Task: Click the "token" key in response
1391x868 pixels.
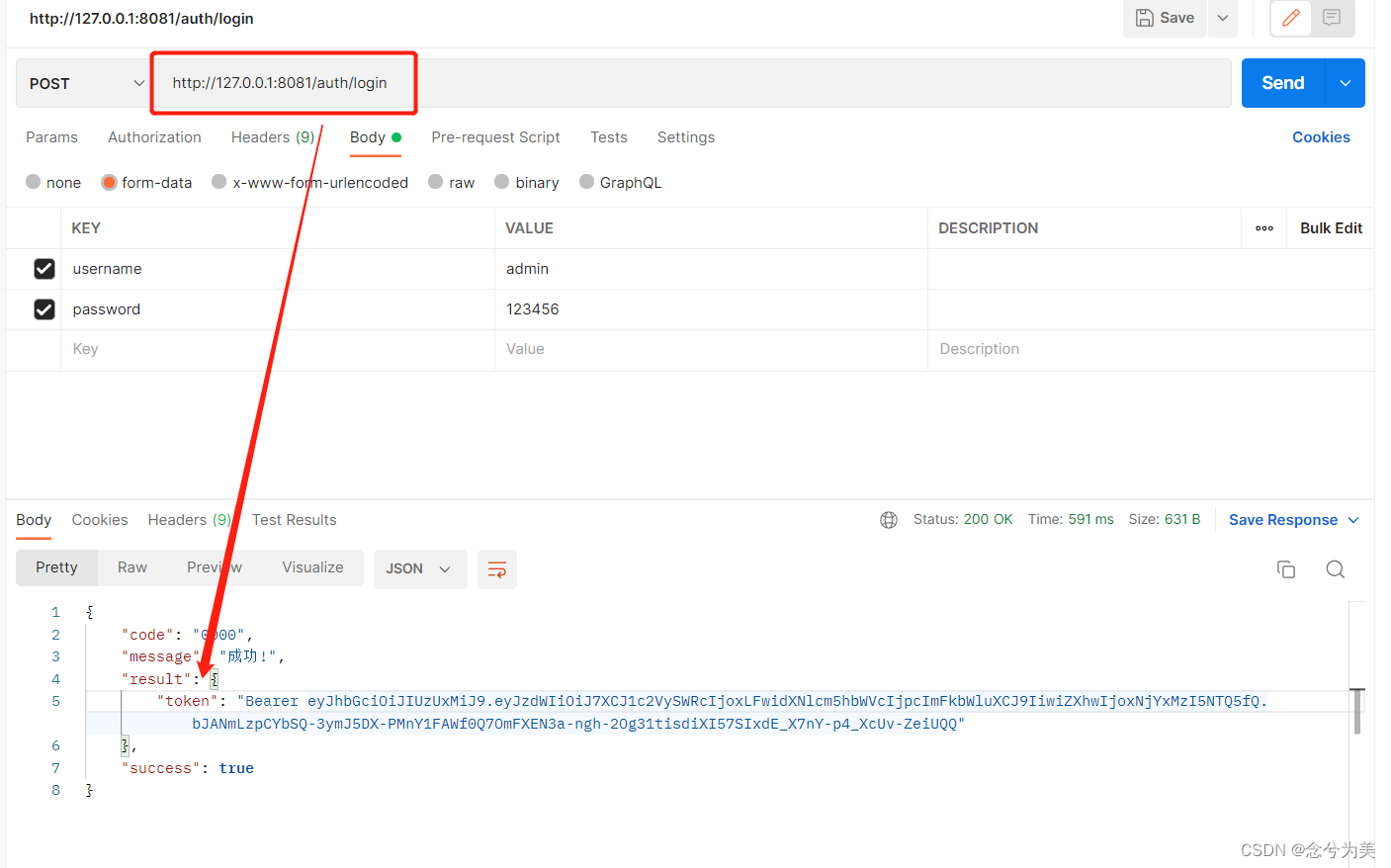Action: [188, 701]
